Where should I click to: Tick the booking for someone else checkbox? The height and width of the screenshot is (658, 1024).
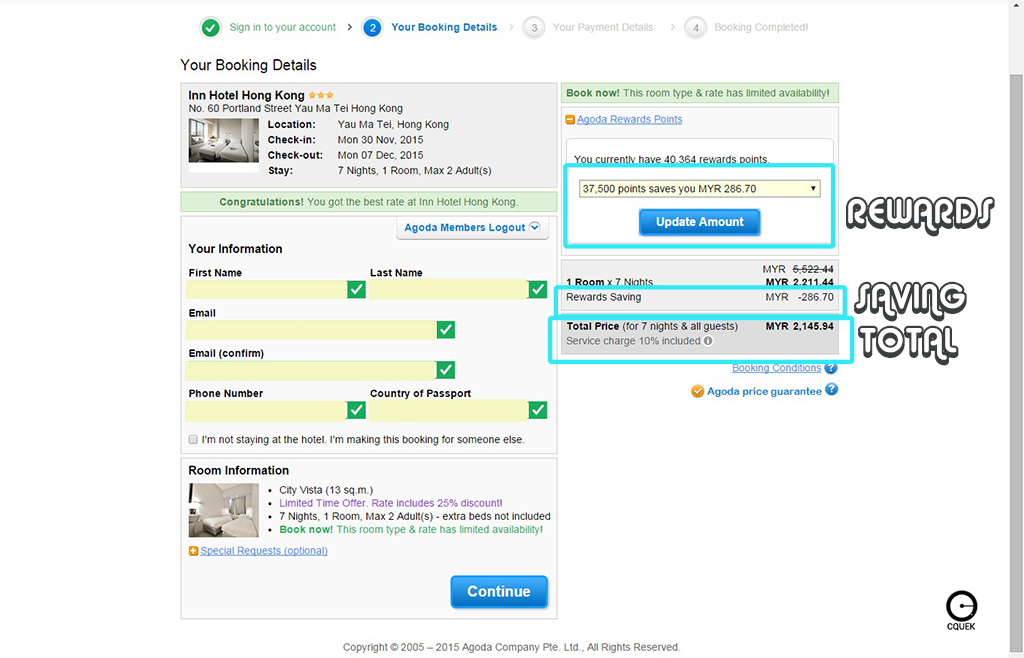click(x=193, y=439)
